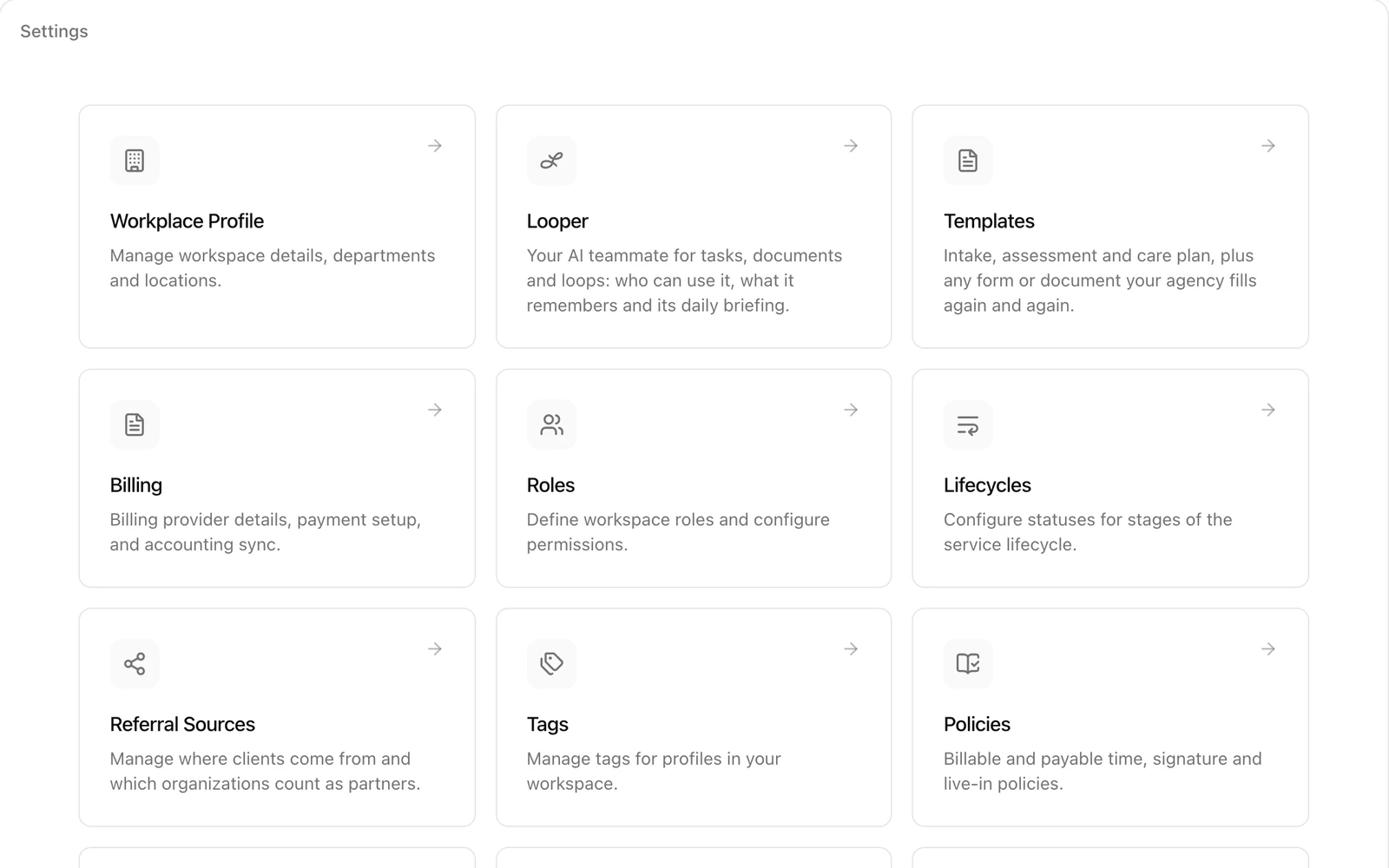Image resolution: width=1389 pixels, height=868 pixels.
Task: Click the Roles people icon
Action: [551, 424]
